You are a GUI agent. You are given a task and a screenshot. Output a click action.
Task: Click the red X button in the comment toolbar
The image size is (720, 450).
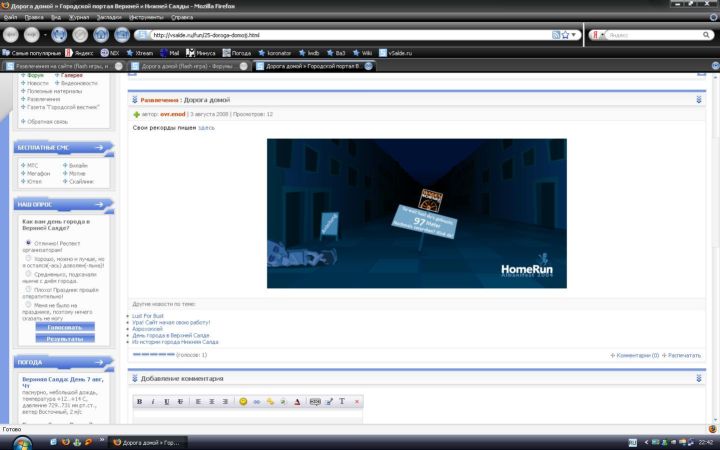(357, 401)
